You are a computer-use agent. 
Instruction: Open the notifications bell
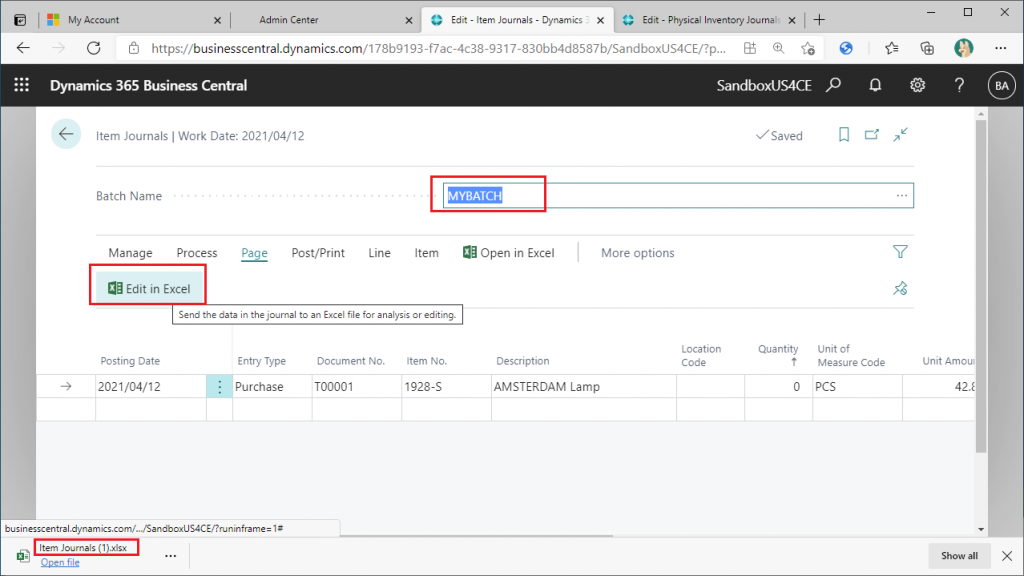pyautogui.click(x=875, y=85)
